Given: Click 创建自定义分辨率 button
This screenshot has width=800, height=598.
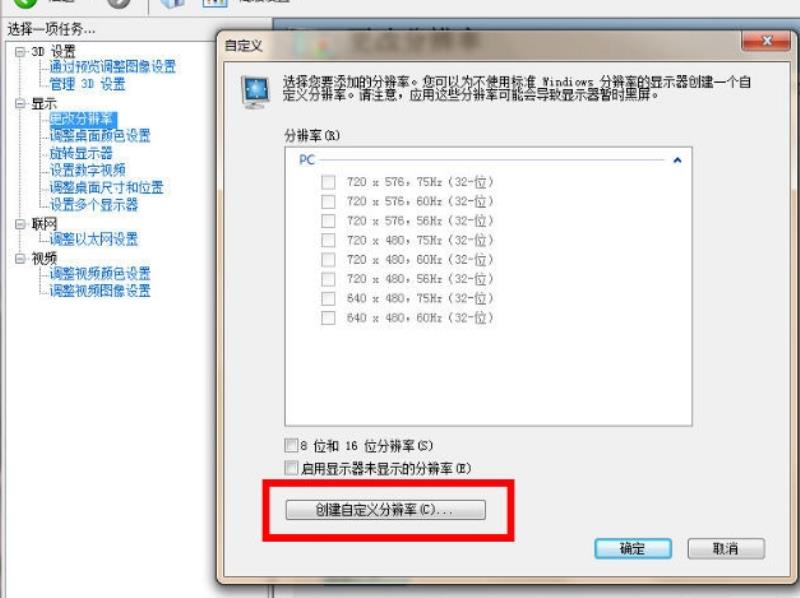Looking at the screenshot, I should (x=385, y=510).
